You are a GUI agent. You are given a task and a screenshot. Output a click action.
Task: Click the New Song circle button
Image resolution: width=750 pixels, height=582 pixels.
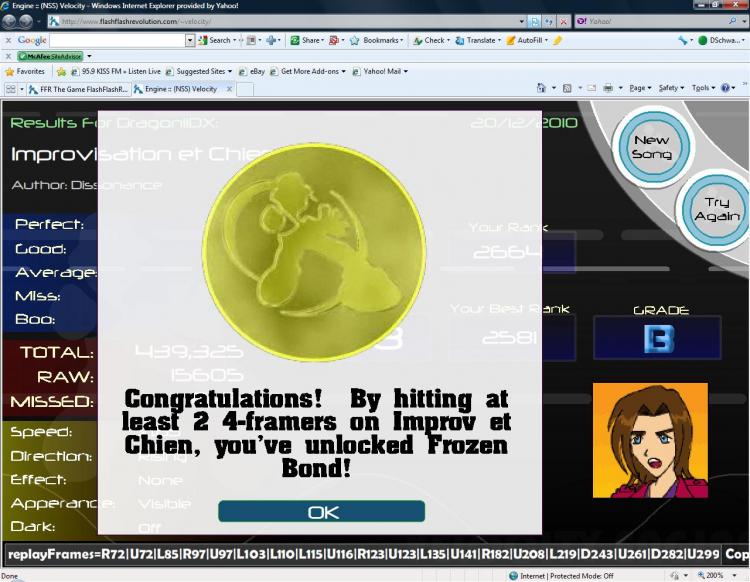pos(653,147)
